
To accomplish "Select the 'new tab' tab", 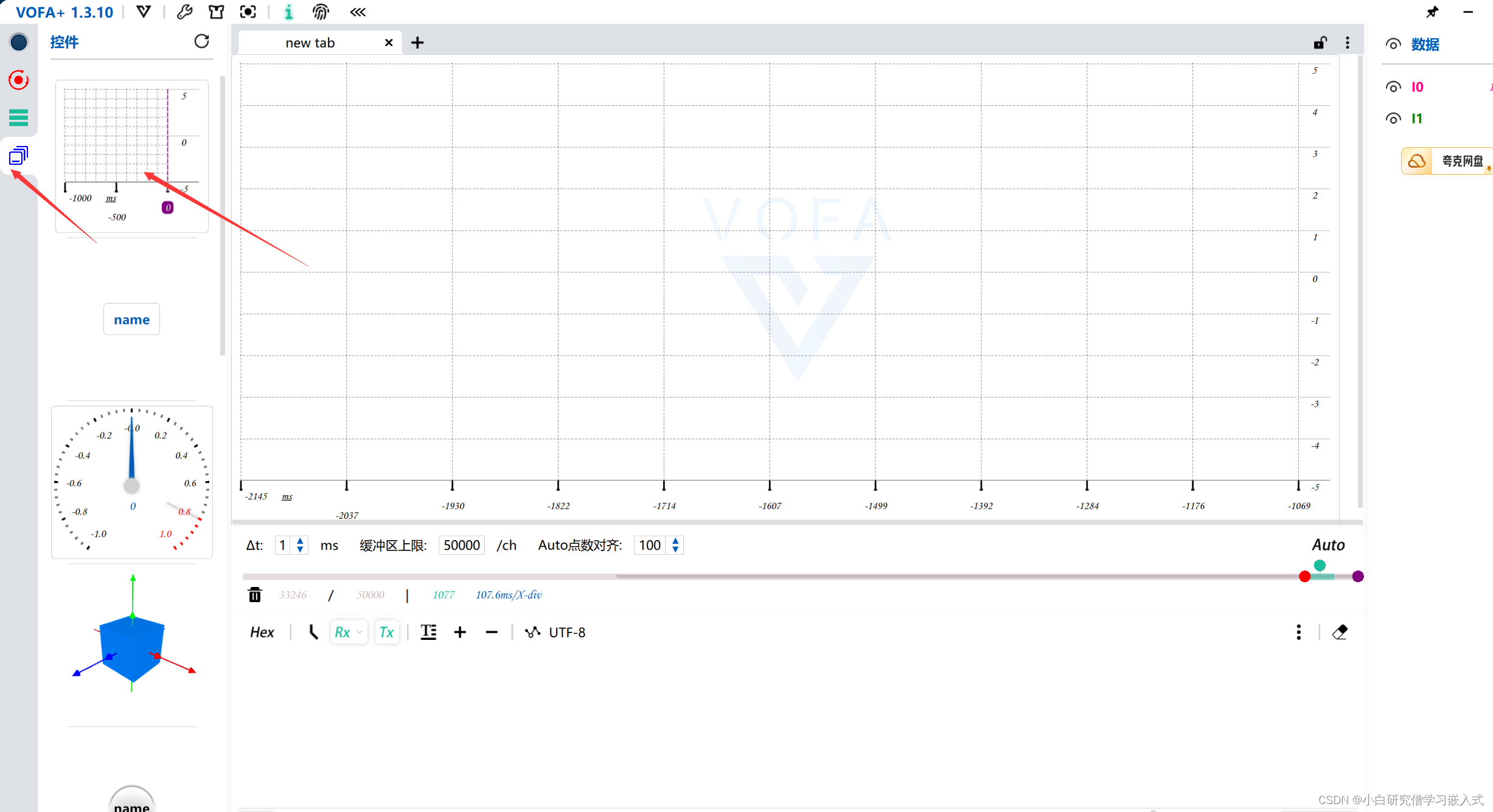I will (310, 43).
